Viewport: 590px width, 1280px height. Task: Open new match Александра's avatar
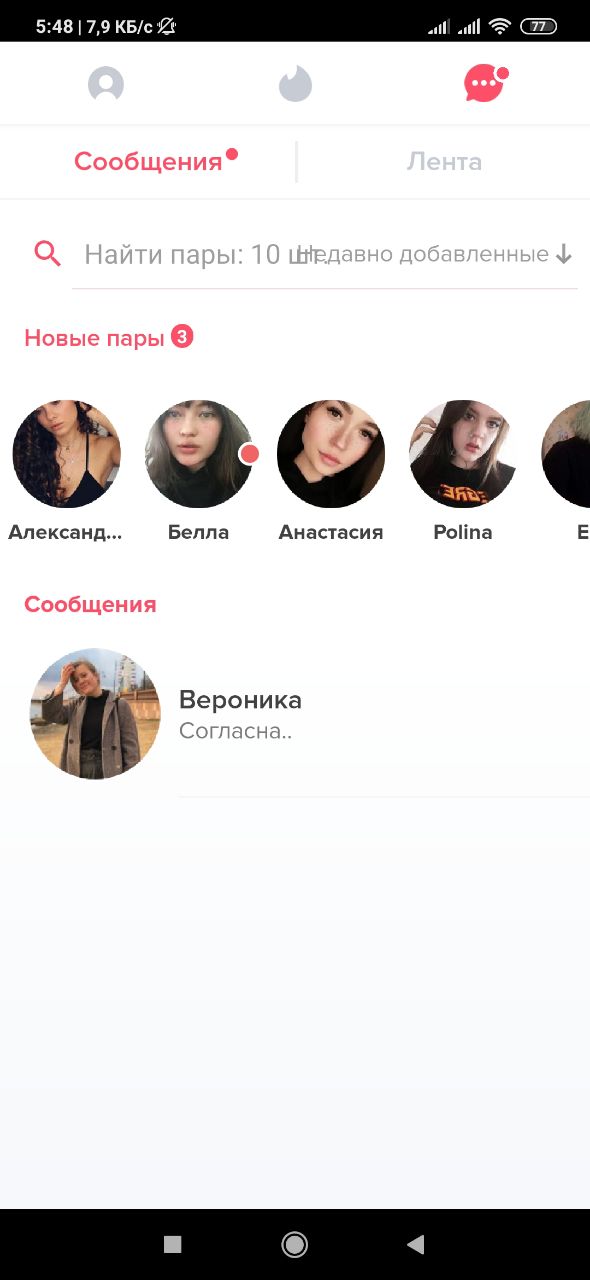[66, 454]
